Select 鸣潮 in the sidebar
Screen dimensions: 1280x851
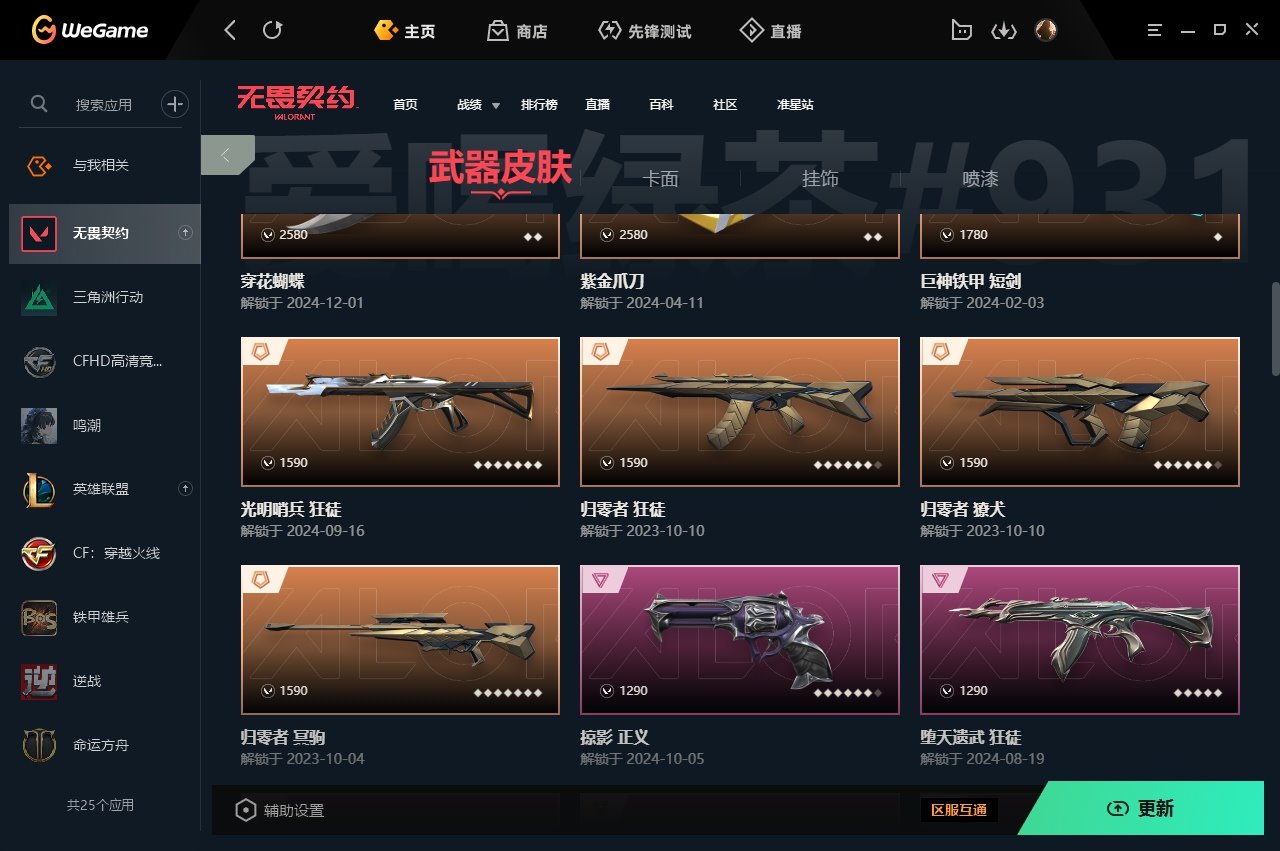pyautogui.click(x=105, y=425)
